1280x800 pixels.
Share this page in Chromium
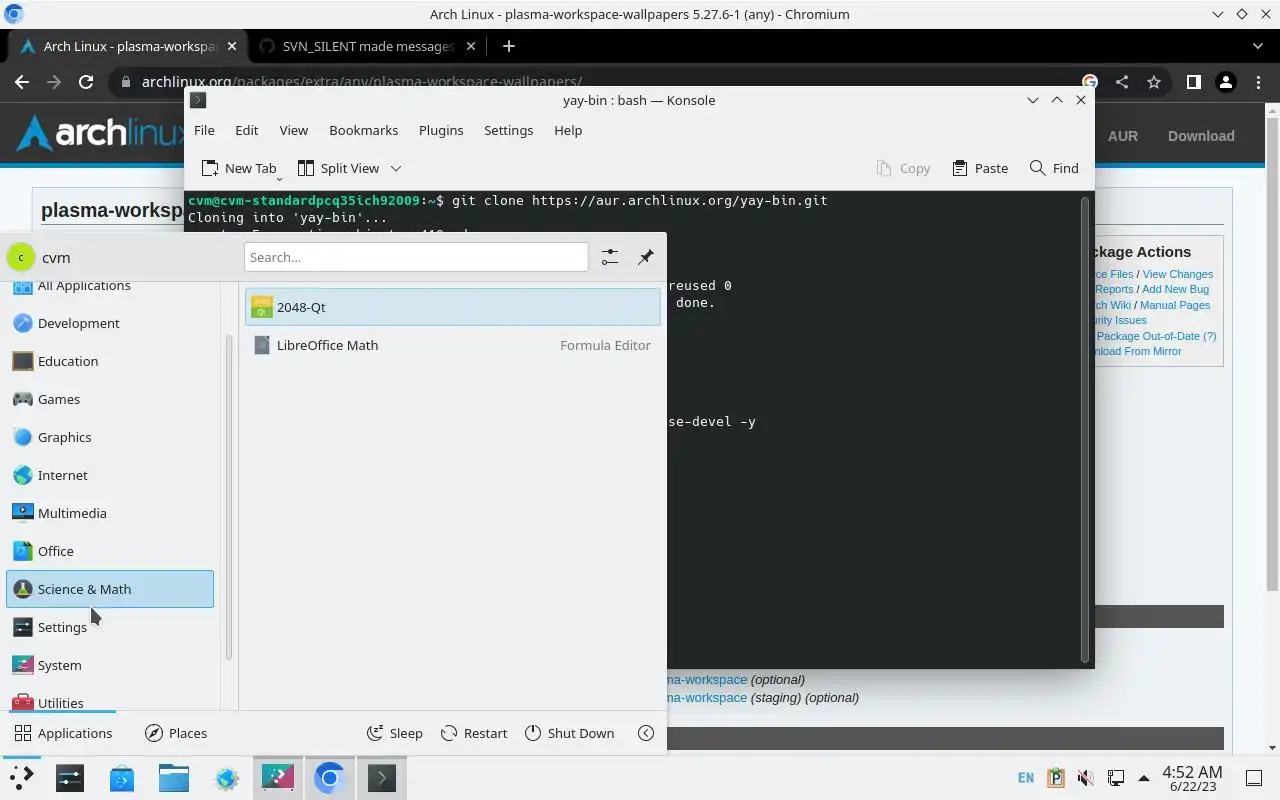pyautogui.click(x=1122, y=82)
